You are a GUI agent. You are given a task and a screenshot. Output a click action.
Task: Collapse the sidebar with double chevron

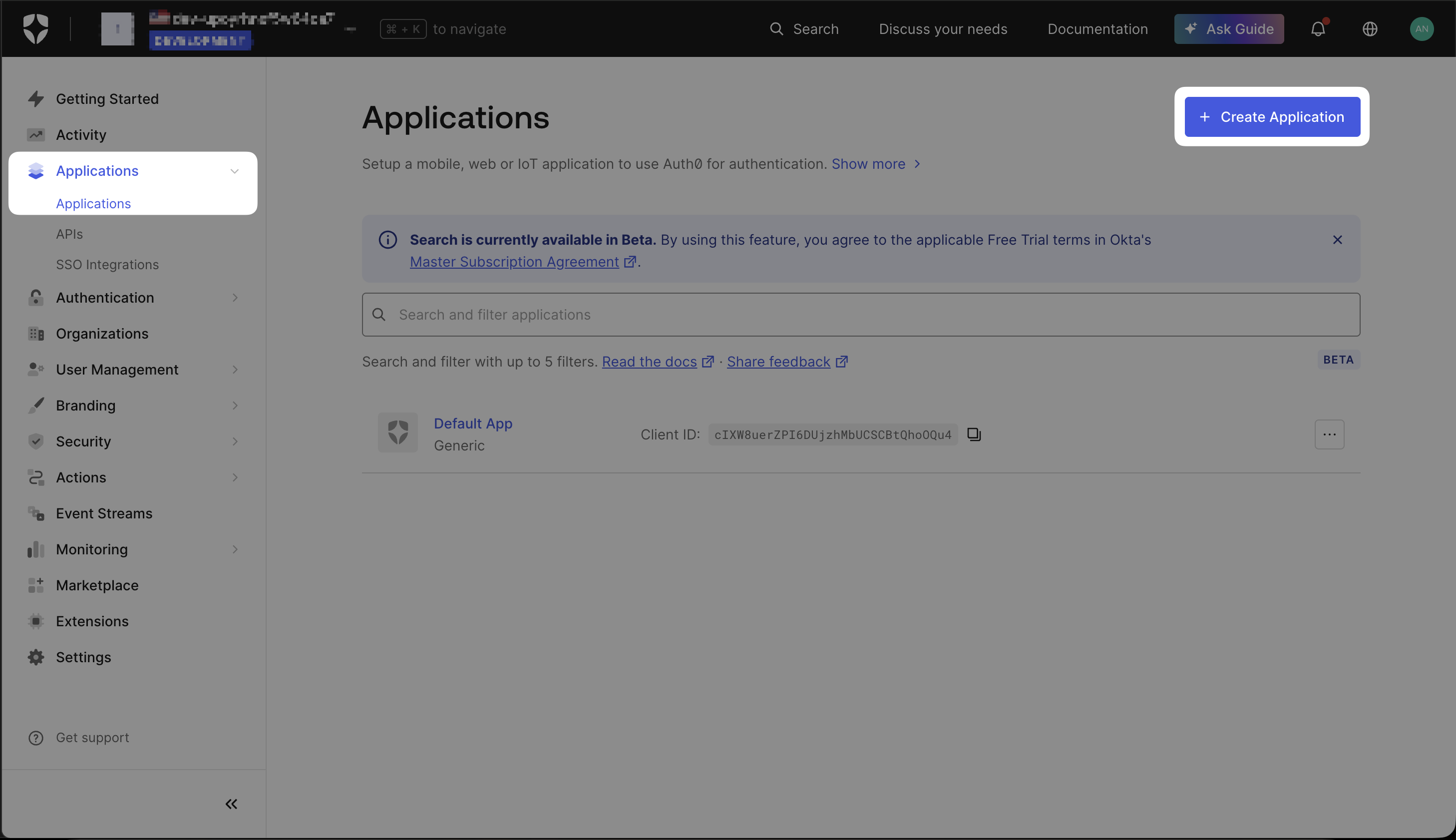[231, 804]
